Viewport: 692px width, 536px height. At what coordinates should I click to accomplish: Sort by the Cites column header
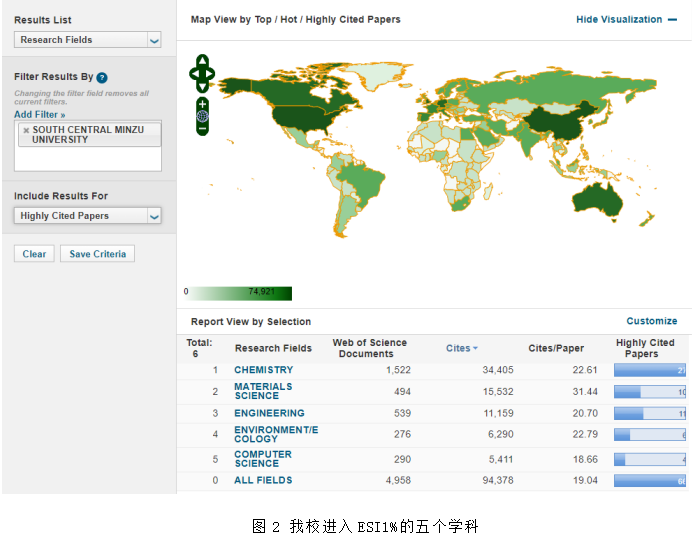462,348
